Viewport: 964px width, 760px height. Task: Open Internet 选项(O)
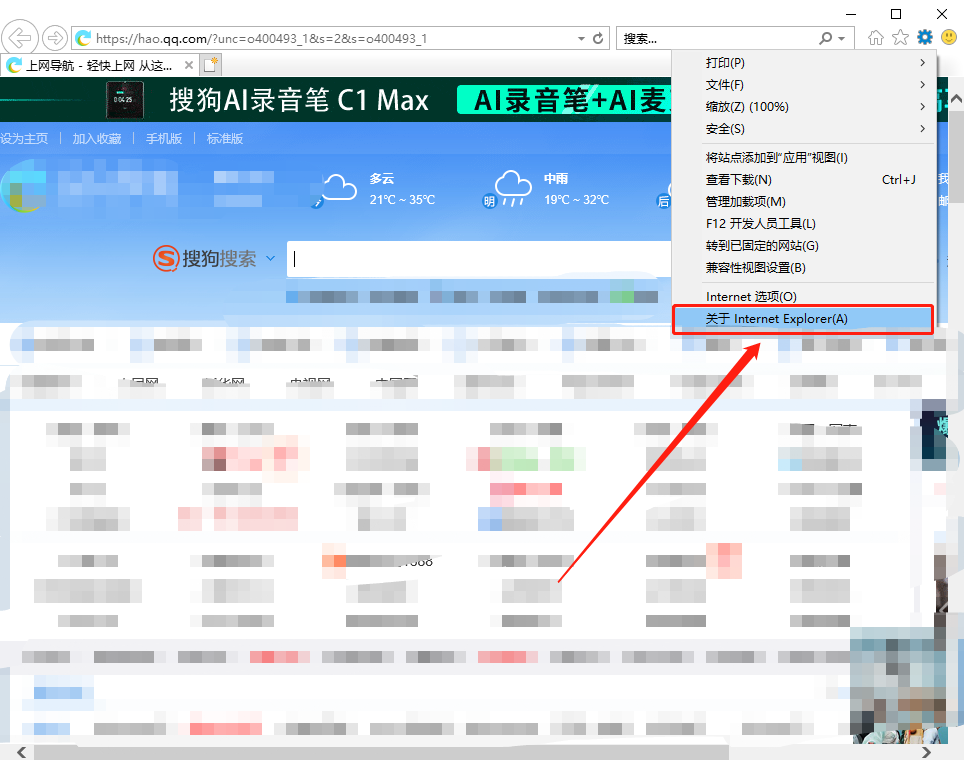point(804,297)
